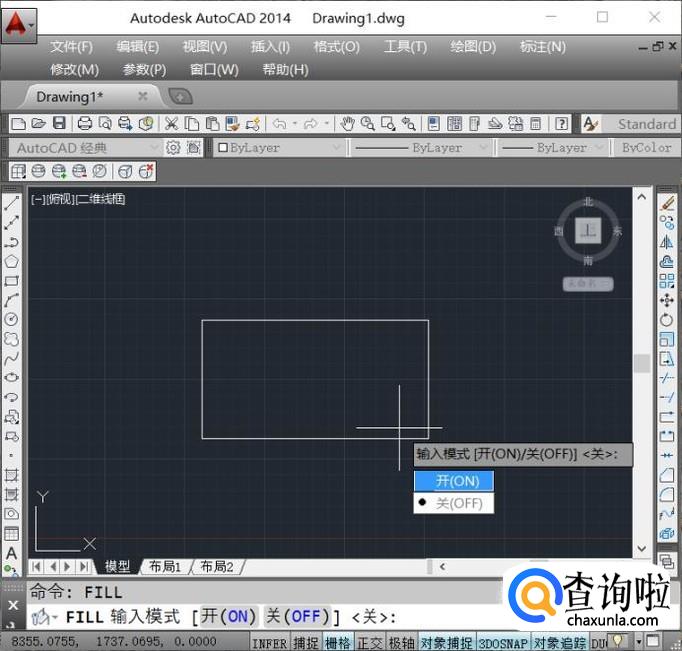Open the 绘图(D) menu
The height and width of the screenshot is (651, 682).
pos(473,47)
